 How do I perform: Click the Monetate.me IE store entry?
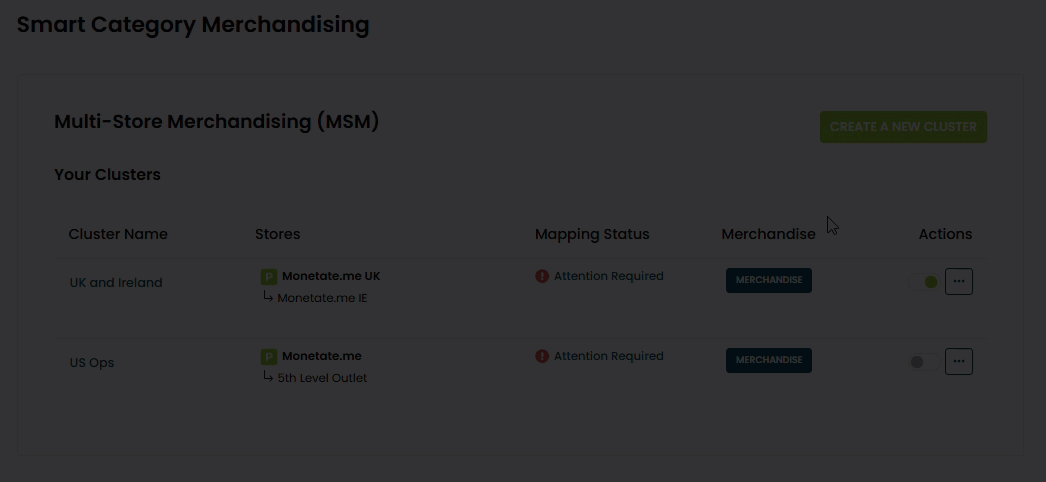tap(322, 298)
